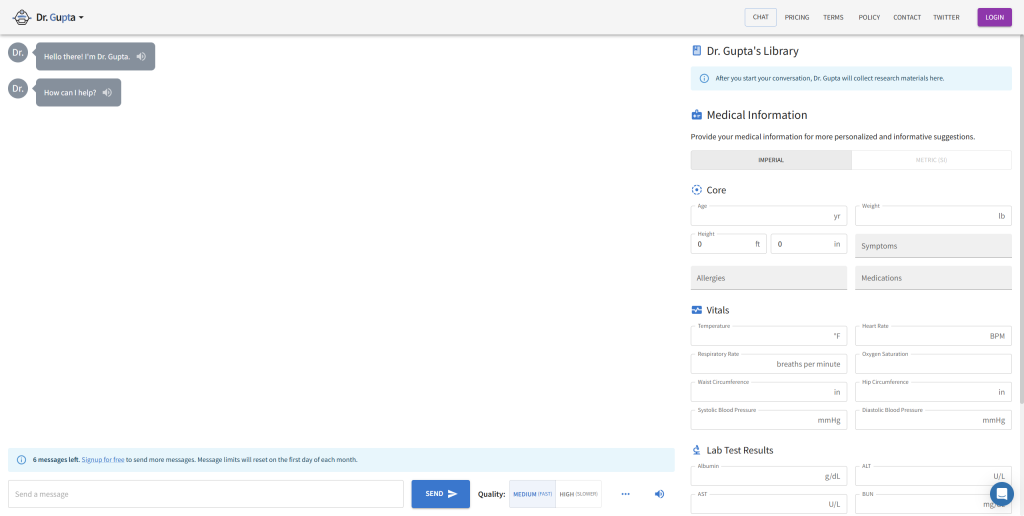Click the Symptoms field

tap(933, 246)
